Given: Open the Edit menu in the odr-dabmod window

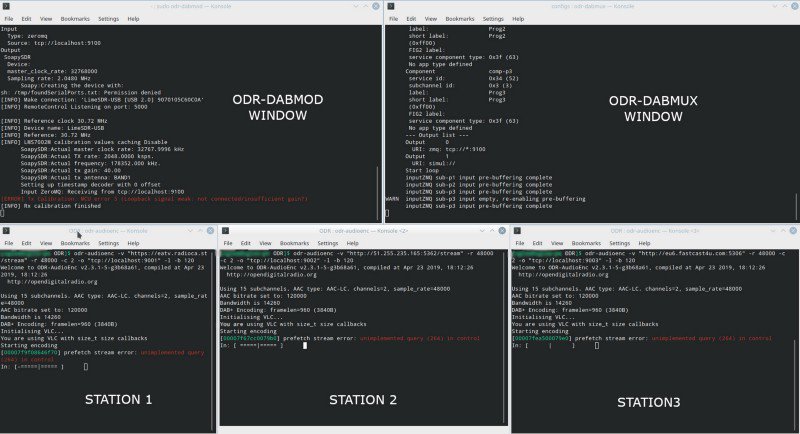Looking at the screenshot, I should coord(27,19).
